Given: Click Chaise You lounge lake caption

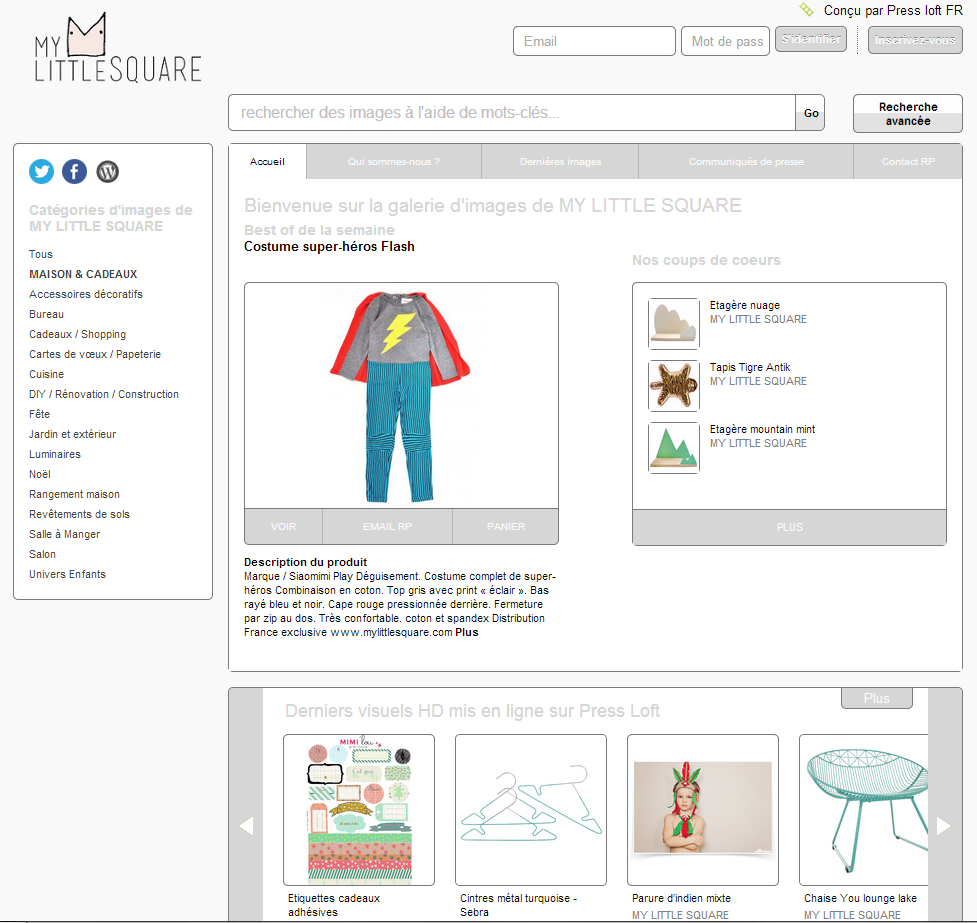Looking at the screenshot, I should (x=860, y=898).
